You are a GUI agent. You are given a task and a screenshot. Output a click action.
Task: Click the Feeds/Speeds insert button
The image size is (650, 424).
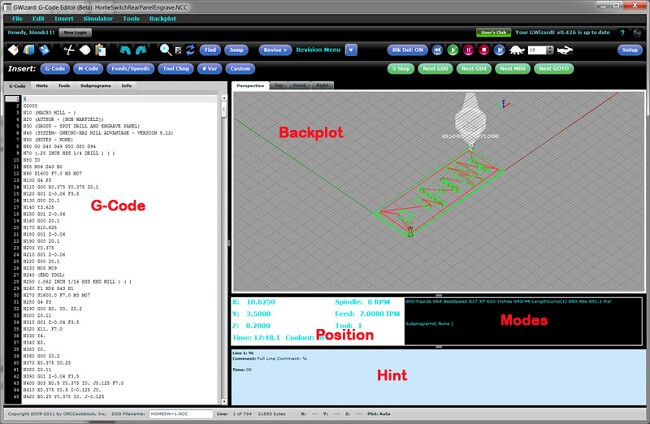pyautogui.click(x=130, y=69)
